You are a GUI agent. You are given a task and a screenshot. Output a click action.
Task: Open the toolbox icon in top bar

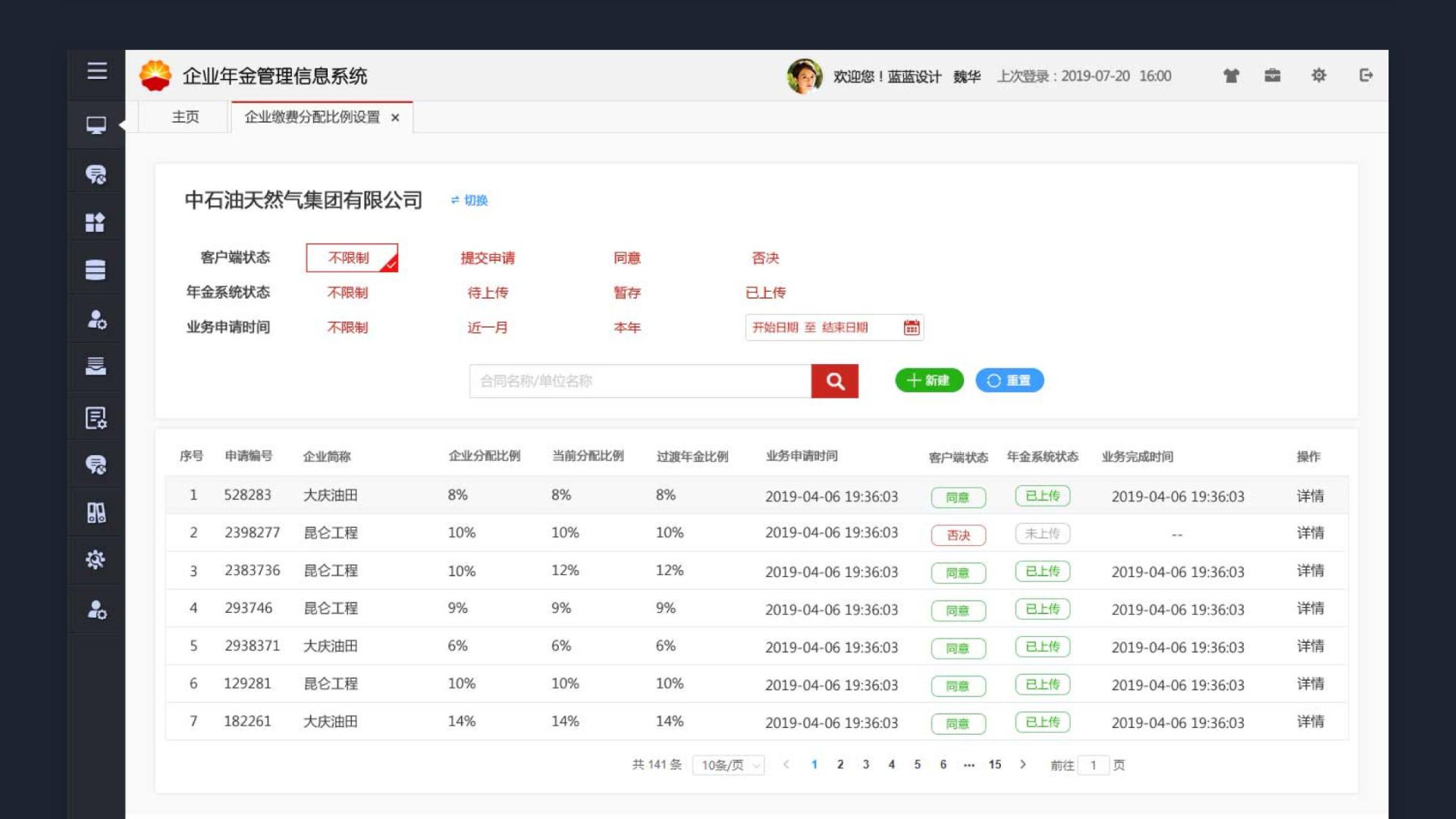1273,76
